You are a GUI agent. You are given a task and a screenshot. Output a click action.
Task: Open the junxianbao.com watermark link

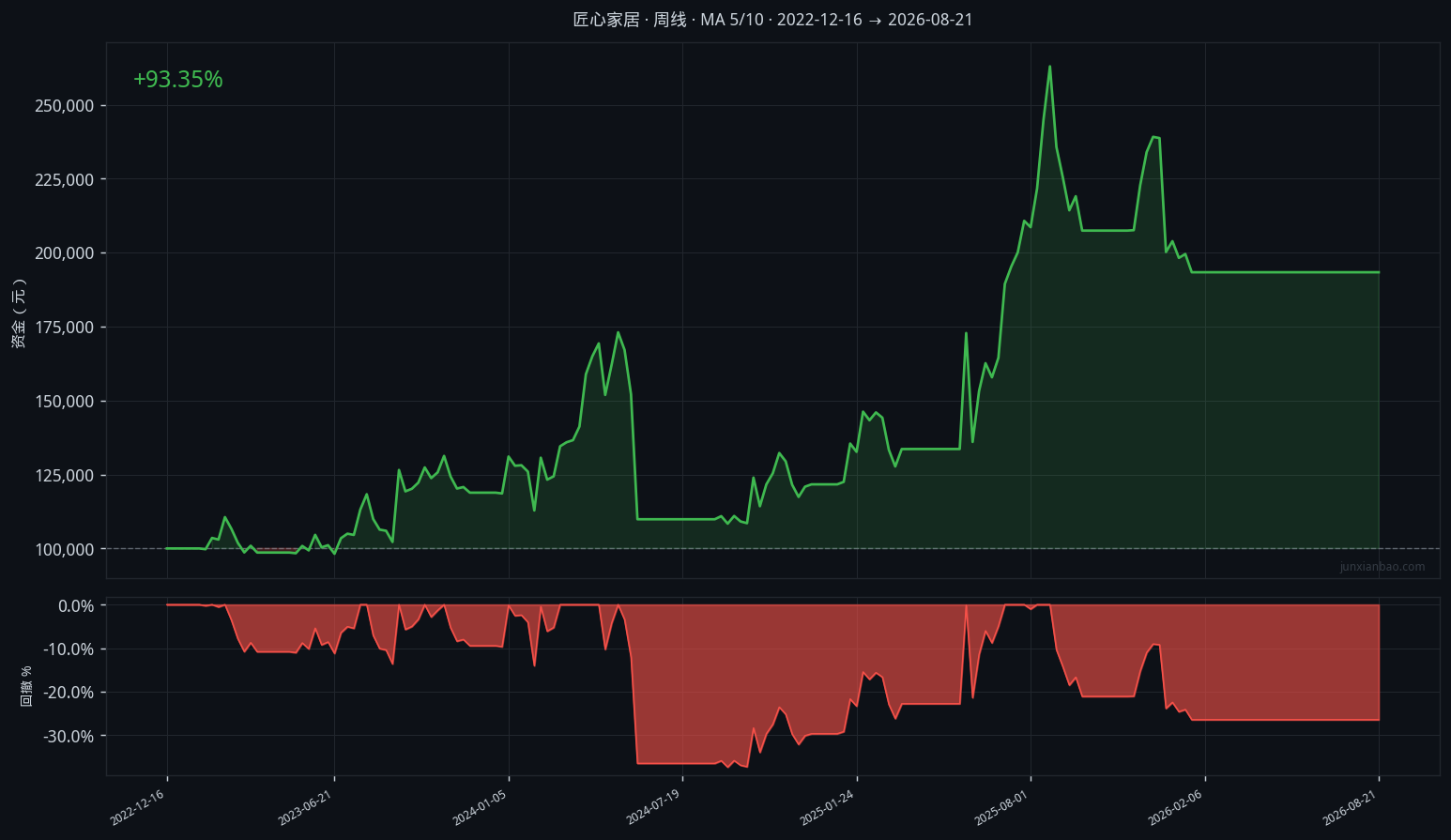tap(1382, 567)
